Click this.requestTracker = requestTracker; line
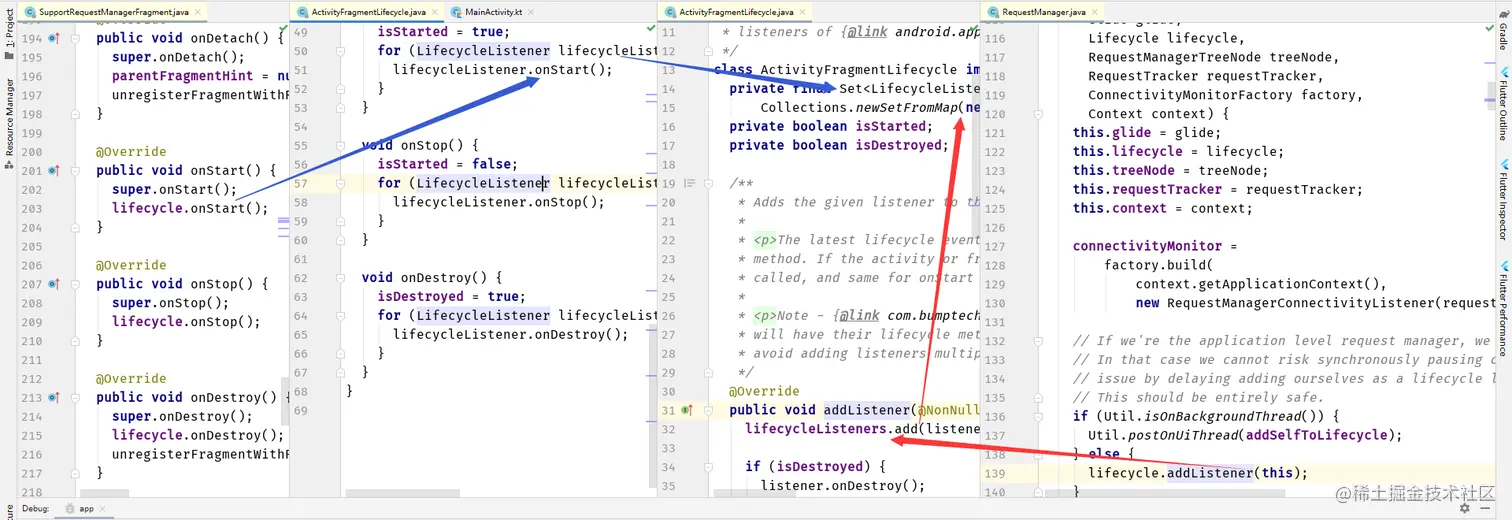Image resolution: width=1512 pixels, height=520 pixels. (1217, 190)
